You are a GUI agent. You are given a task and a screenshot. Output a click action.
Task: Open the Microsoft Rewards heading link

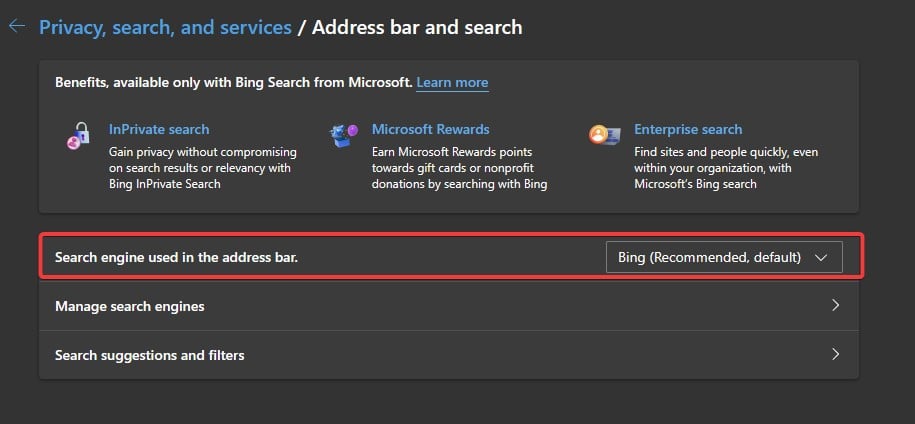click(431, 129)
